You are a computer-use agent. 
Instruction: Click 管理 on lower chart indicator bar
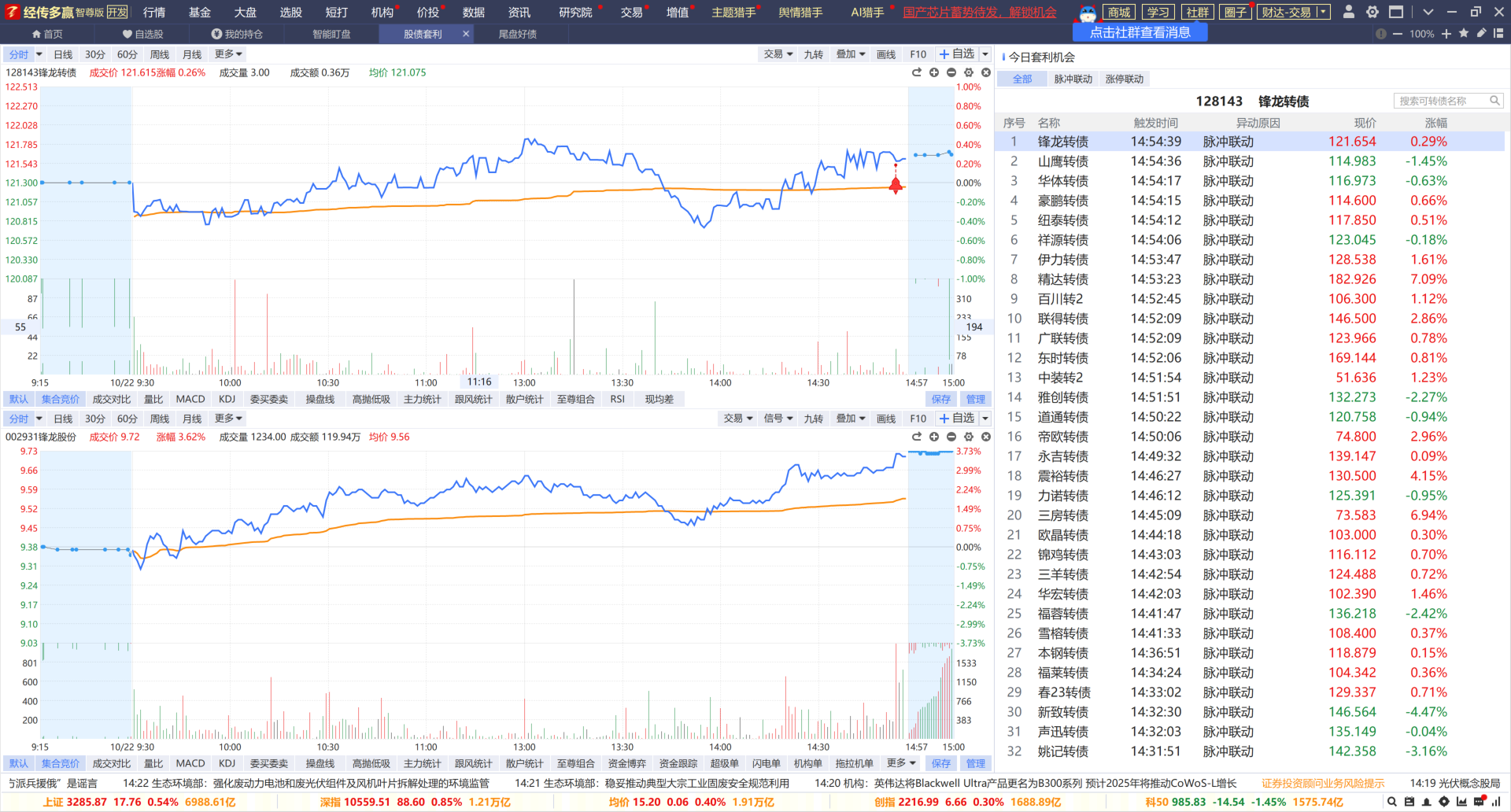976,763
